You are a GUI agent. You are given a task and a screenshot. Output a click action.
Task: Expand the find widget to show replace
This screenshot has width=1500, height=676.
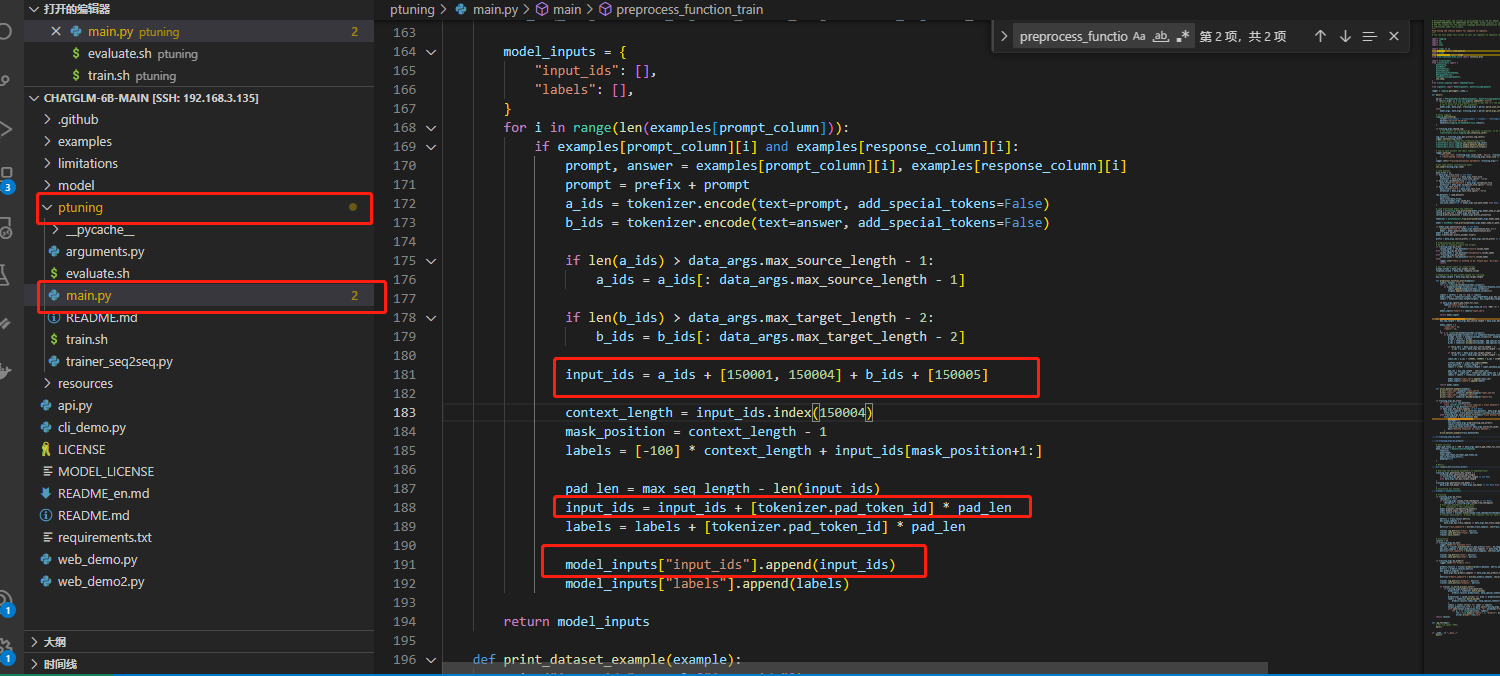pos(1002,35)
